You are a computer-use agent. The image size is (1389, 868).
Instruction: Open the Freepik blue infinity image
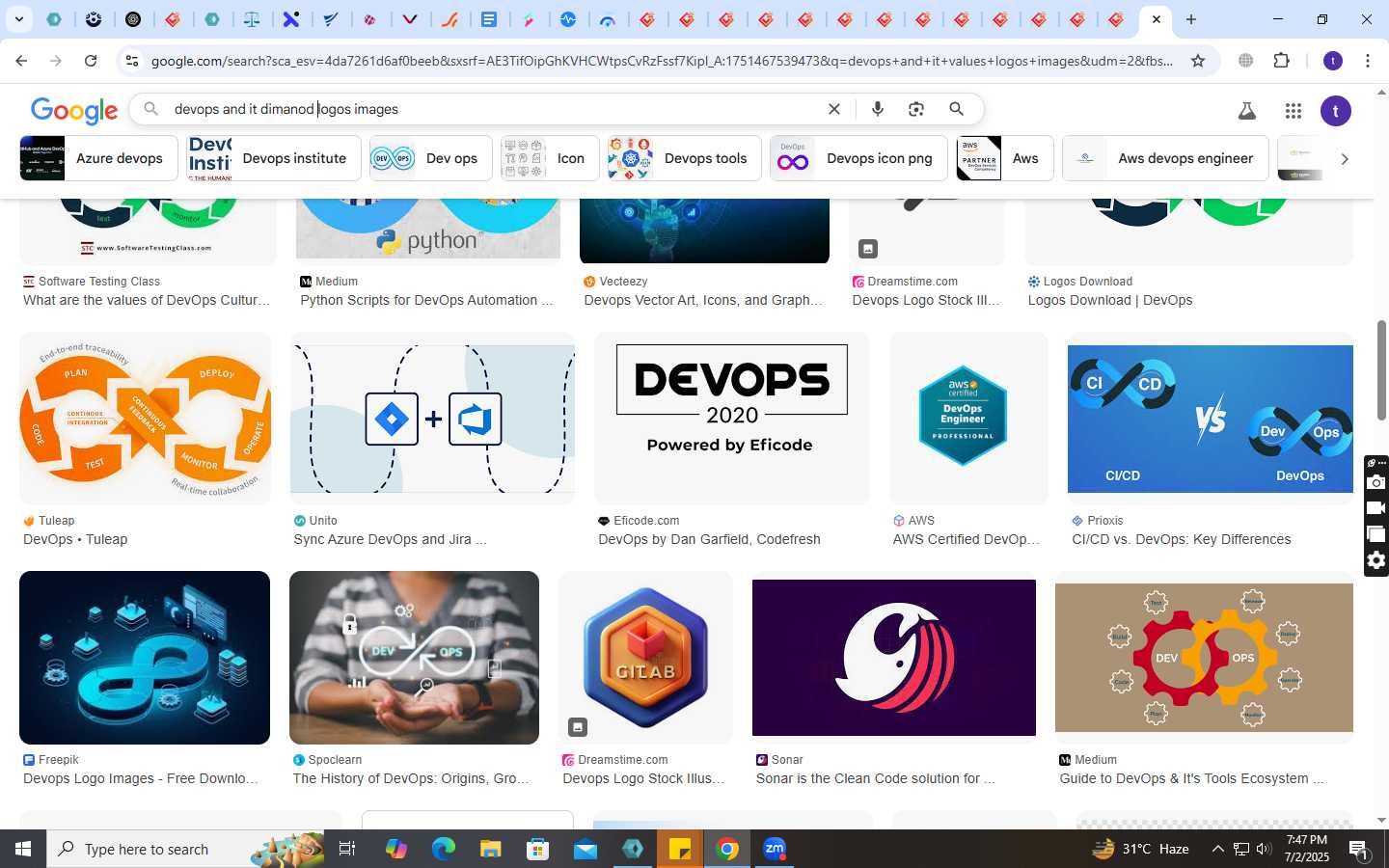(x=145, y=658)
